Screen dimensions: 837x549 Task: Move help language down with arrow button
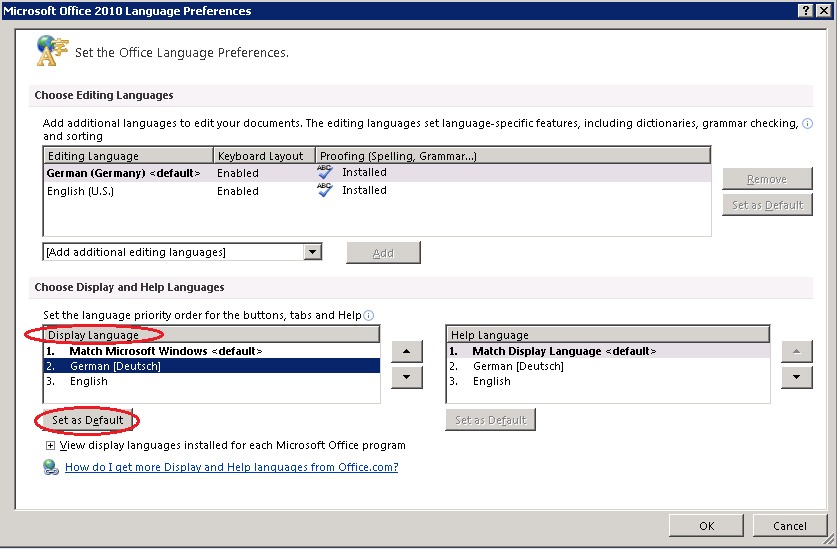pyautogui.click(x=795, y=377)
